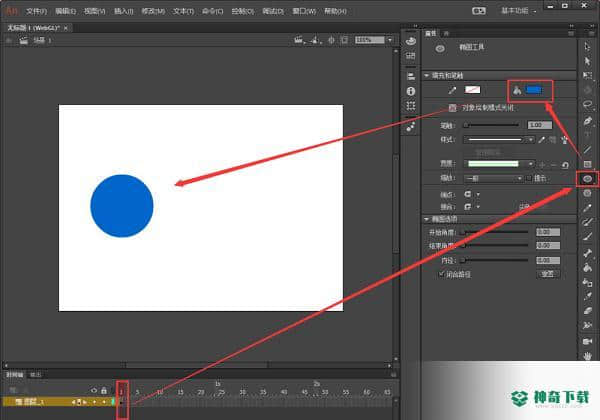Toggle object drawing mode button
The image size is (600, 420).
pos(452,108)
